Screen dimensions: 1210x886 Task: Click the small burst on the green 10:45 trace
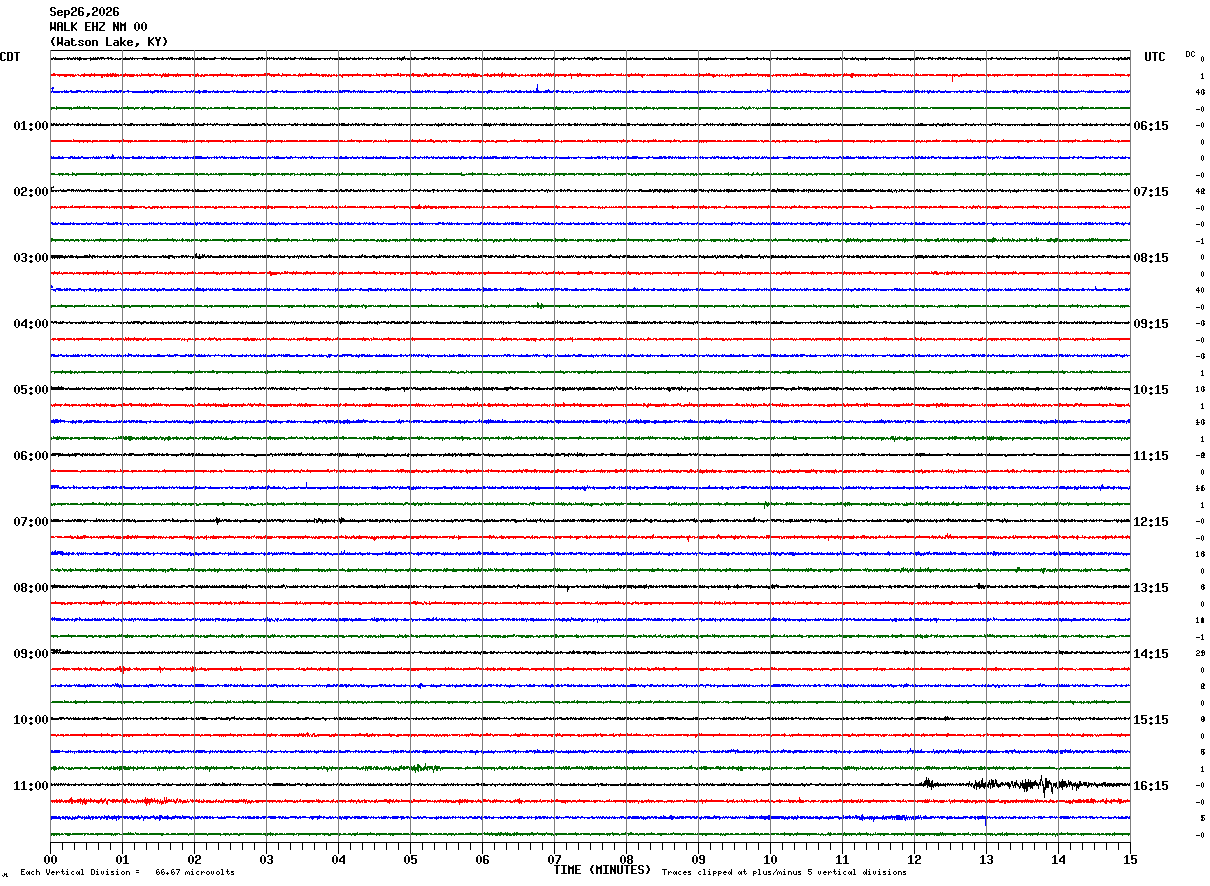(424, 768)
